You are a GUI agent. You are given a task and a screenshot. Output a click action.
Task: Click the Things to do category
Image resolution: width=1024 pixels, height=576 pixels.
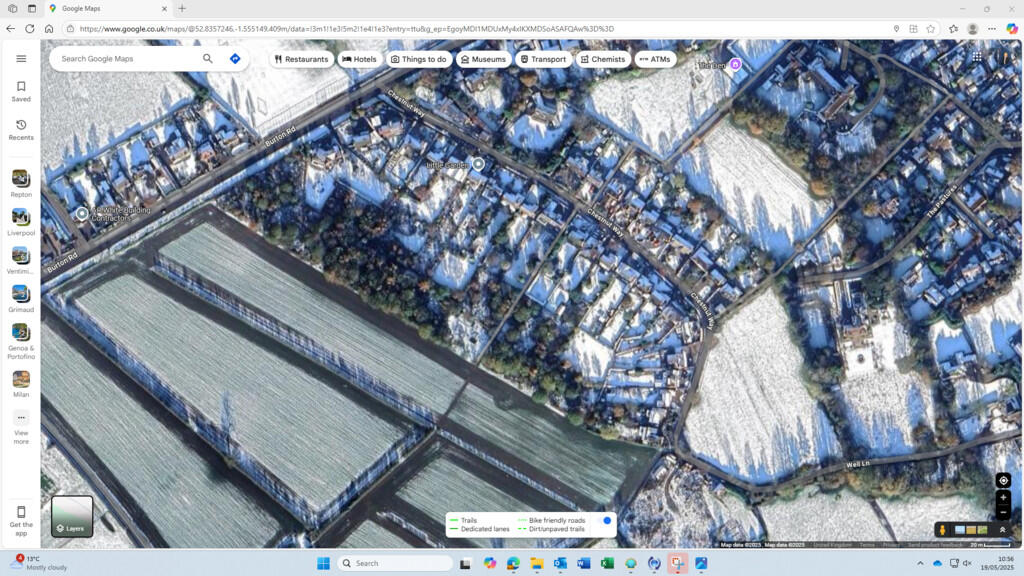pyautogui.click(x=422, y=59)
